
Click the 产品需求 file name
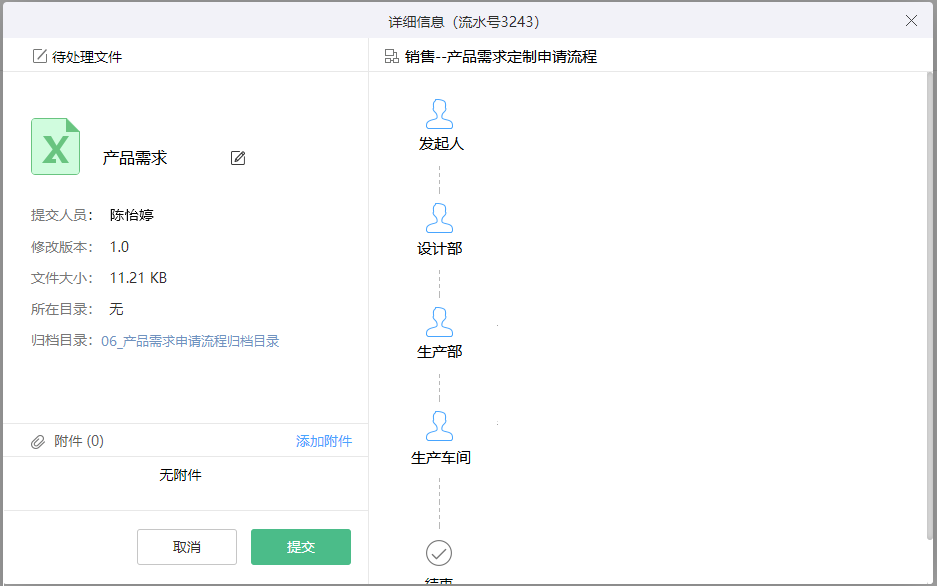135,158
